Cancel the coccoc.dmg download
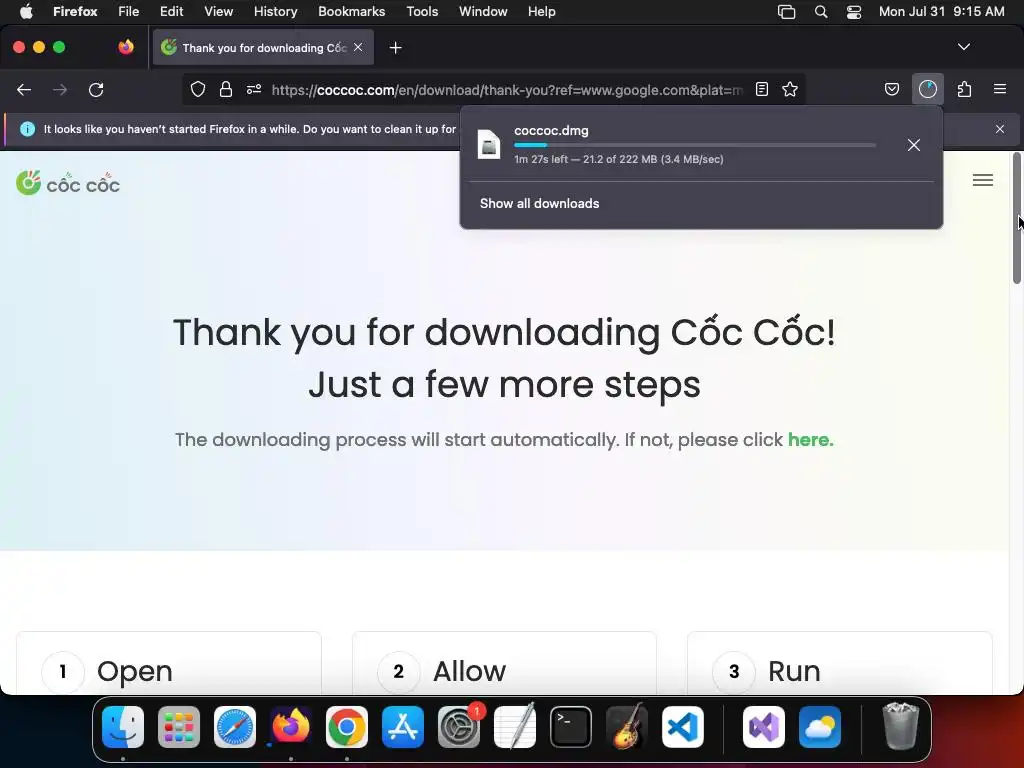This screenshot has height=768, width=1024. click(x=914, y=145)
